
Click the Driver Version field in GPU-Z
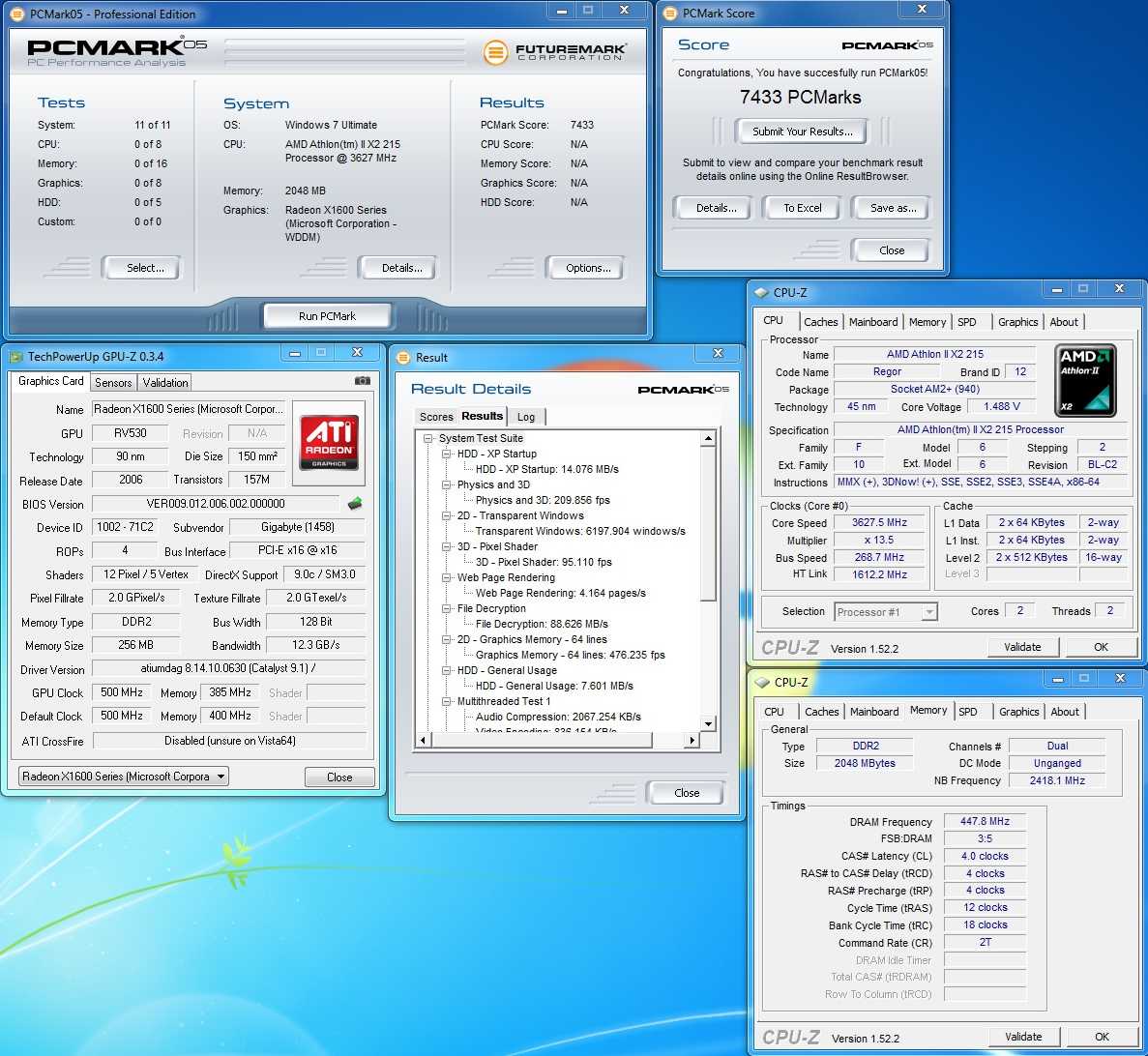[x=228, y=668]
